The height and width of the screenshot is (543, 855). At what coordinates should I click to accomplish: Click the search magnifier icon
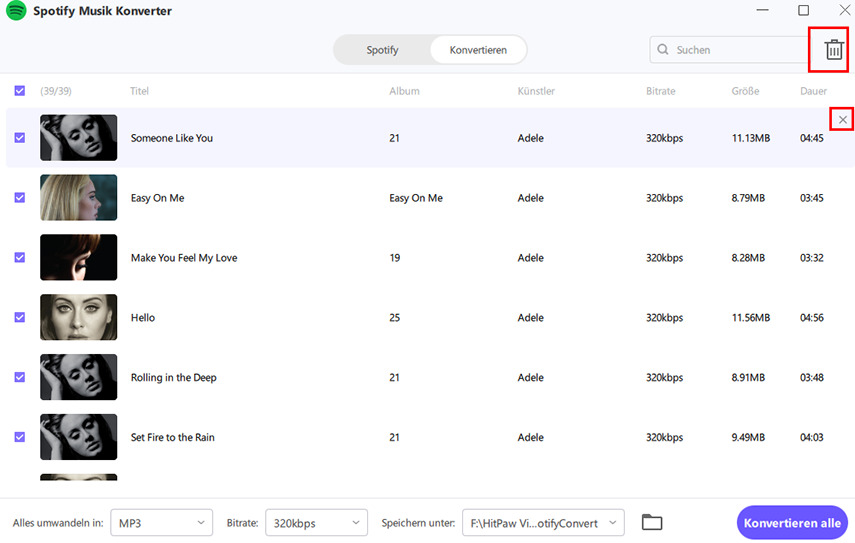(663, 50)
